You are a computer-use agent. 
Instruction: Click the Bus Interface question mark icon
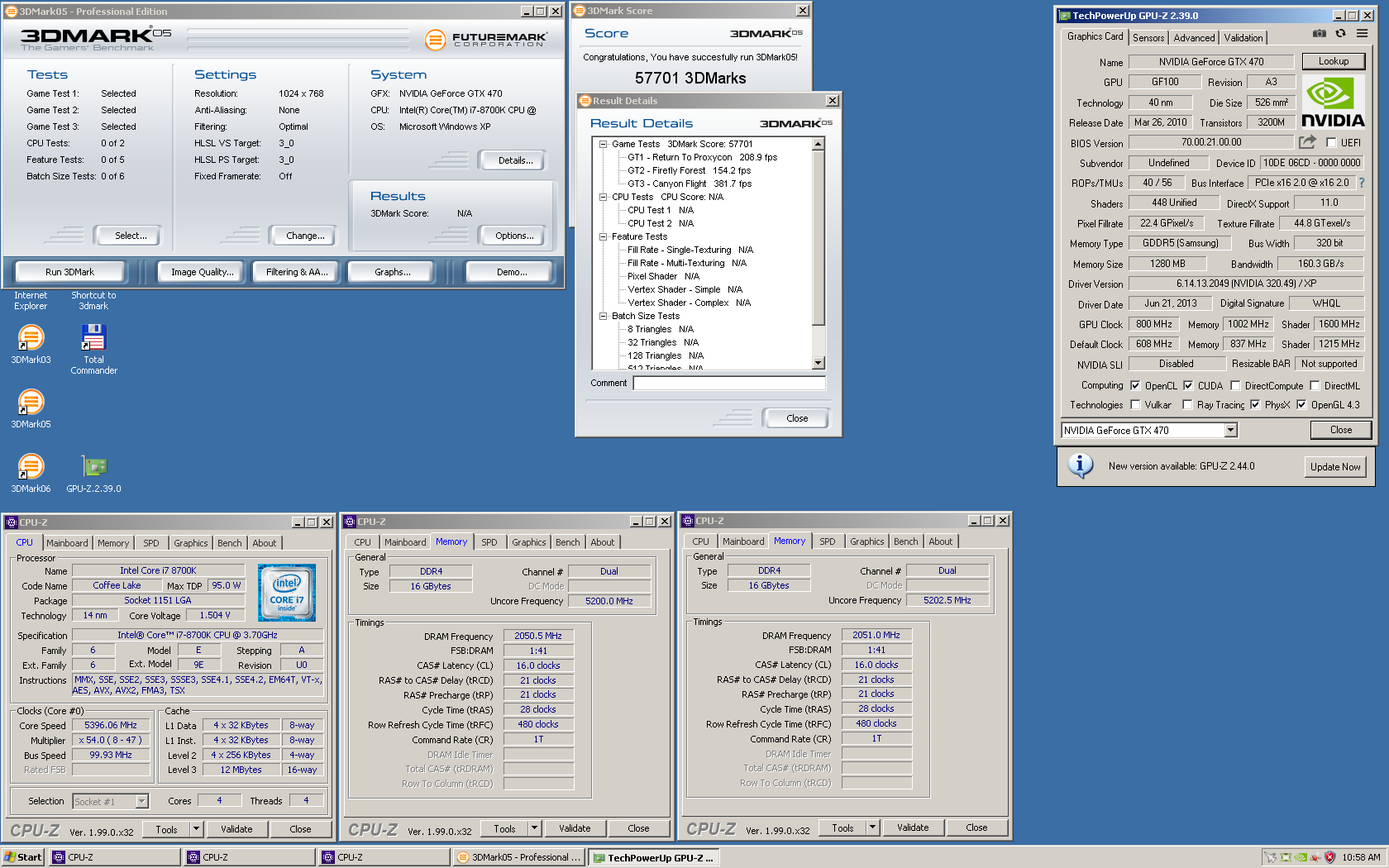pos(1361,183)
